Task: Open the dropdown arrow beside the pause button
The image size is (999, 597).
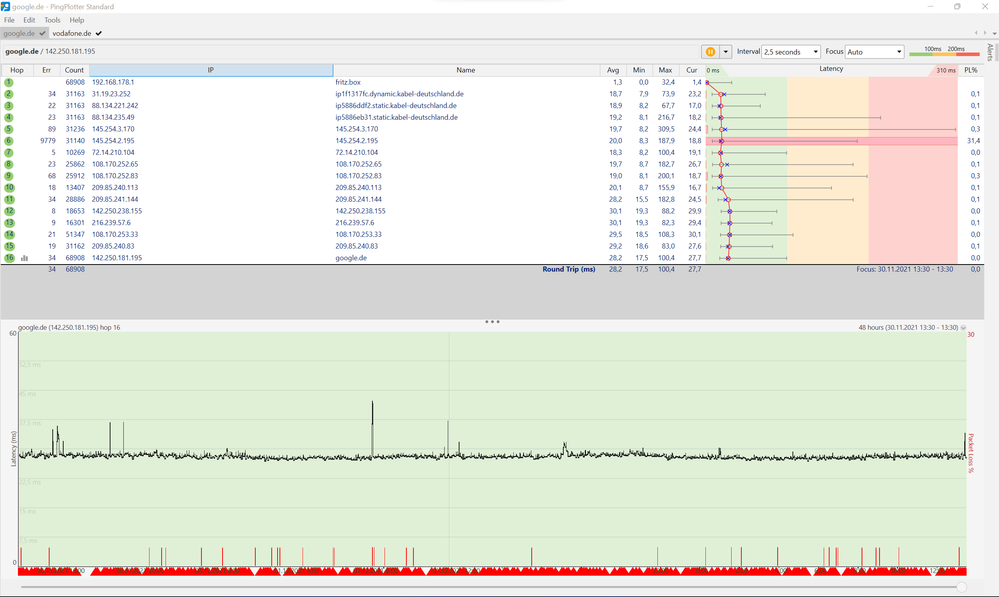Action: pos(726,52)
